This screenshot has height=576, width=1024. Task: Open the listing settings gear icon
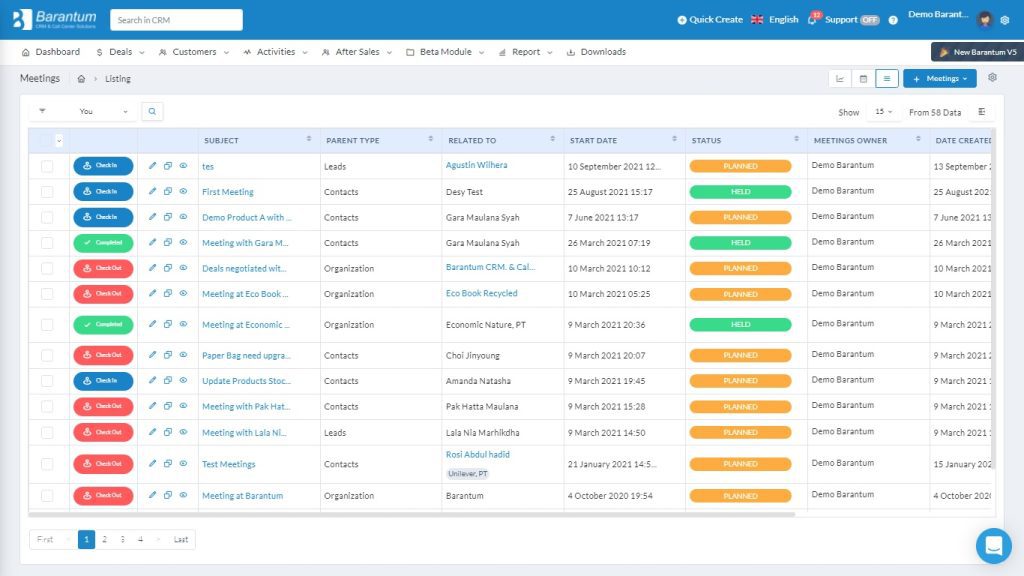pos(993,78)
